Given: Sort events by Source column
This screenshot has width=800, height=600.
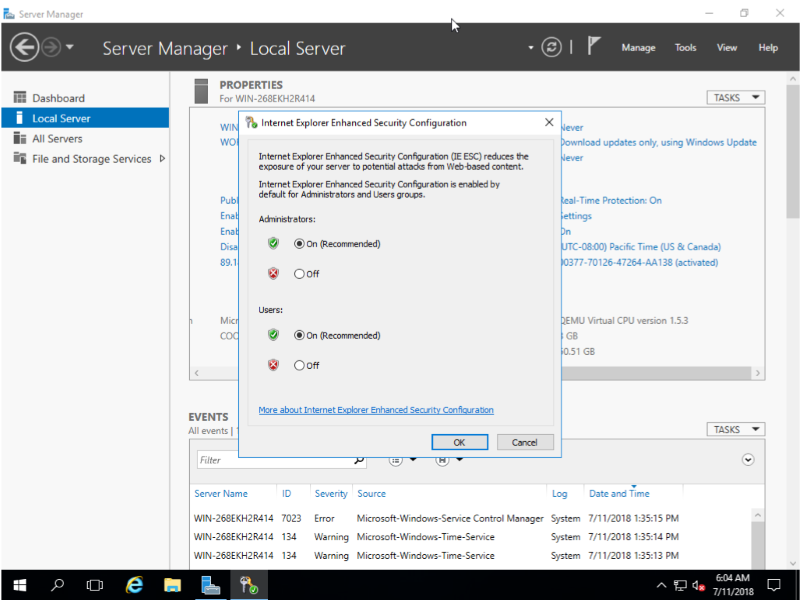Looking at the screenshot, I should [x=371, y=493].
